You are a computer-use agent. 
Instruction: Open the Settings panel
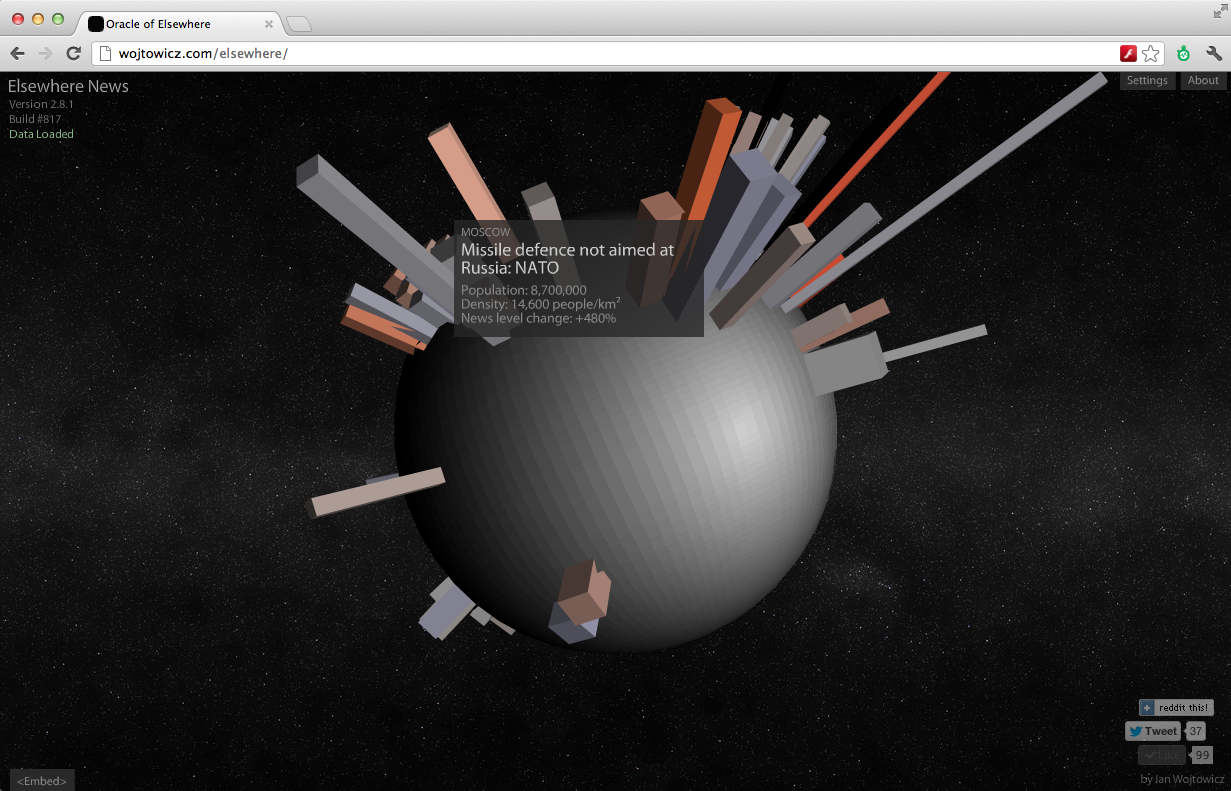(x=1147, y=81)
